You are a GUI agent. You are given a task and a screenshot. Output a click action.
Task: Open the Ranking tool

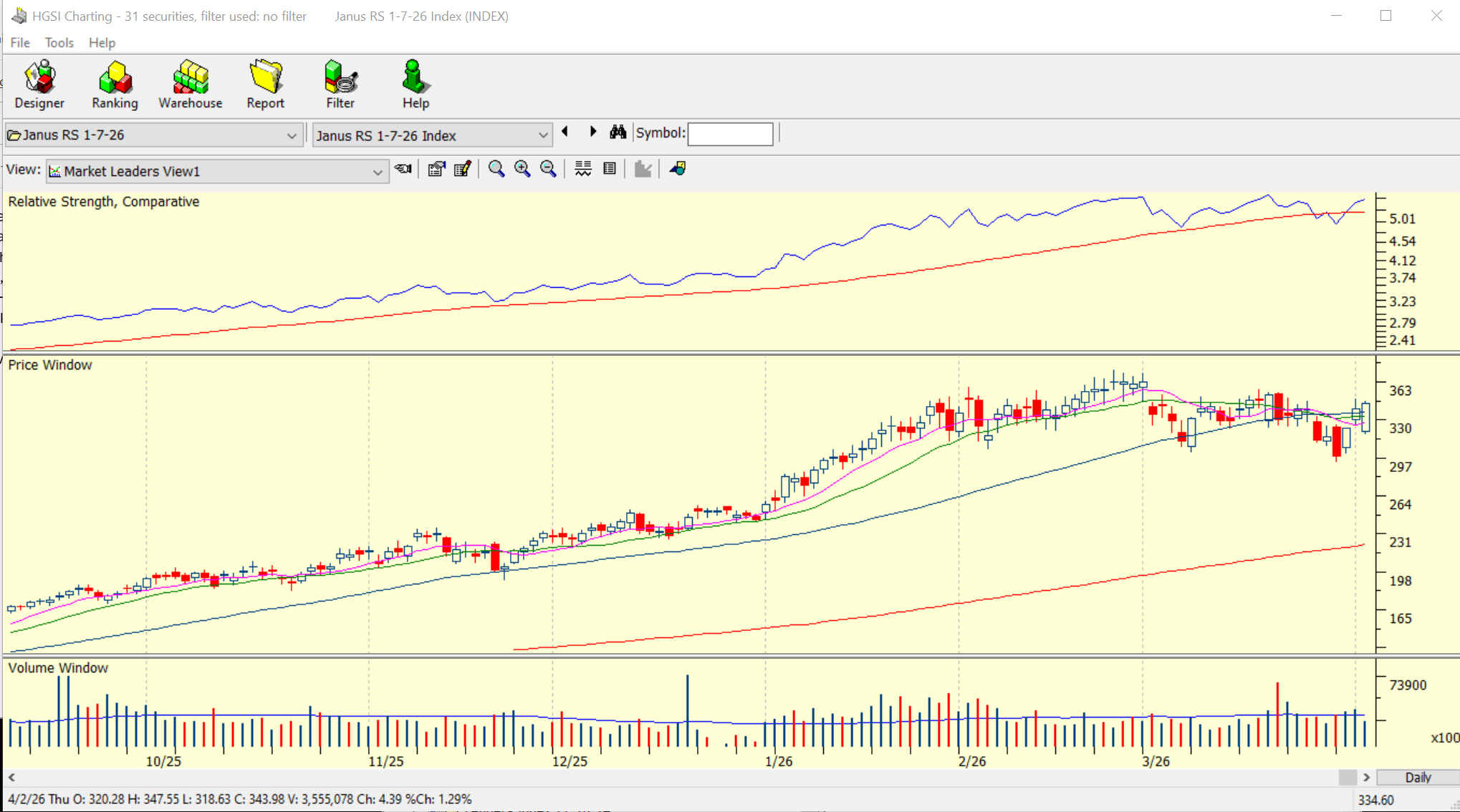(115, 84)
